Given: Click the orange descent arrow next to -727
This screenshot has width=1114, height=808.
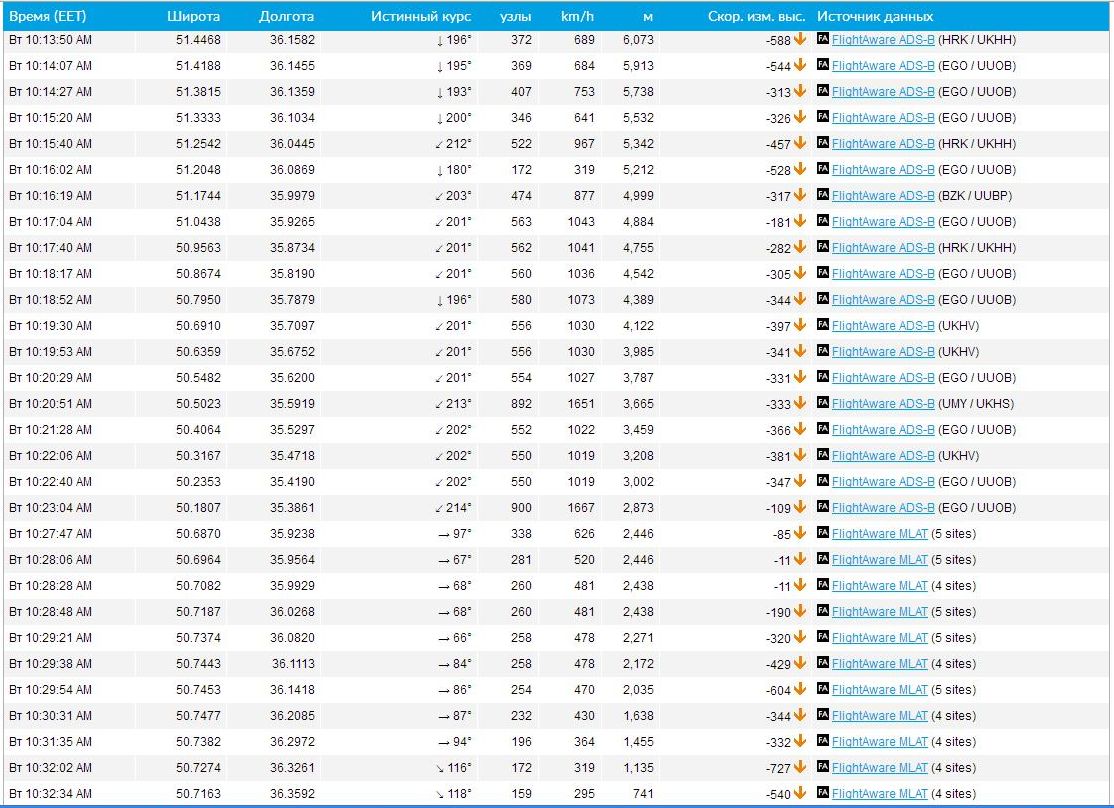Looking at the screenshot, I should (x=800, y=767).
